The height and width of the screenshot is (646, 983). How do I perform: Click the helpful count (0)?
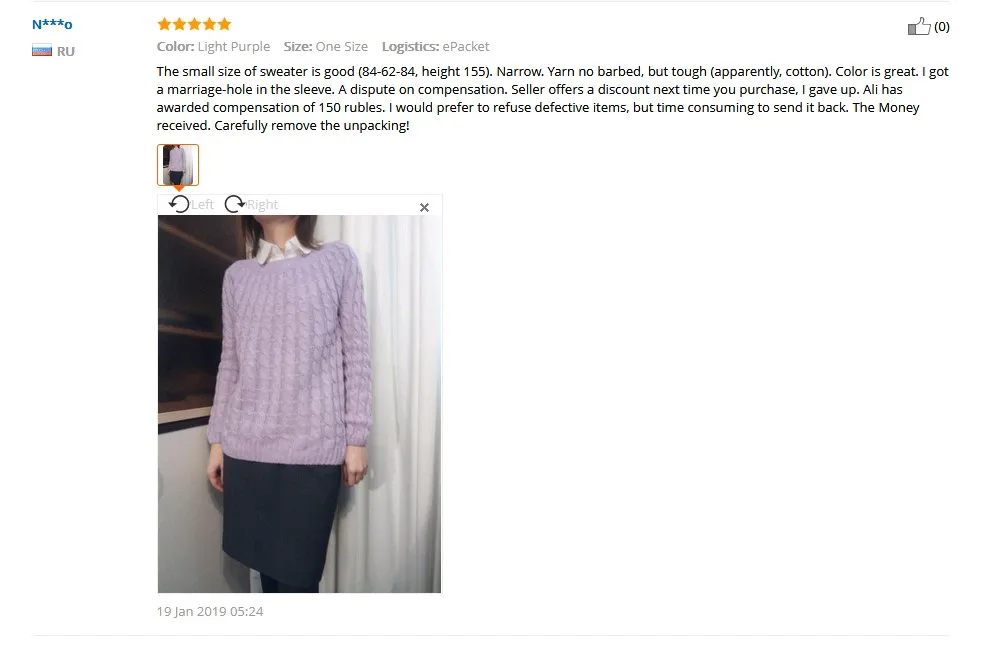click(x=942, y=27)
